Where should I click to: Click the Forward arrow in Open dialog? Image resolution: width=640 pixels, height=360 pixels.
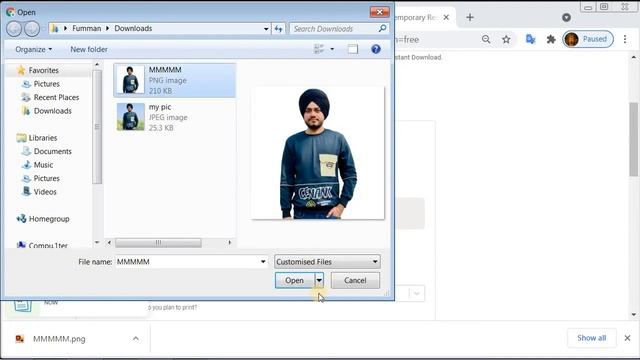(x=32, y=29)
